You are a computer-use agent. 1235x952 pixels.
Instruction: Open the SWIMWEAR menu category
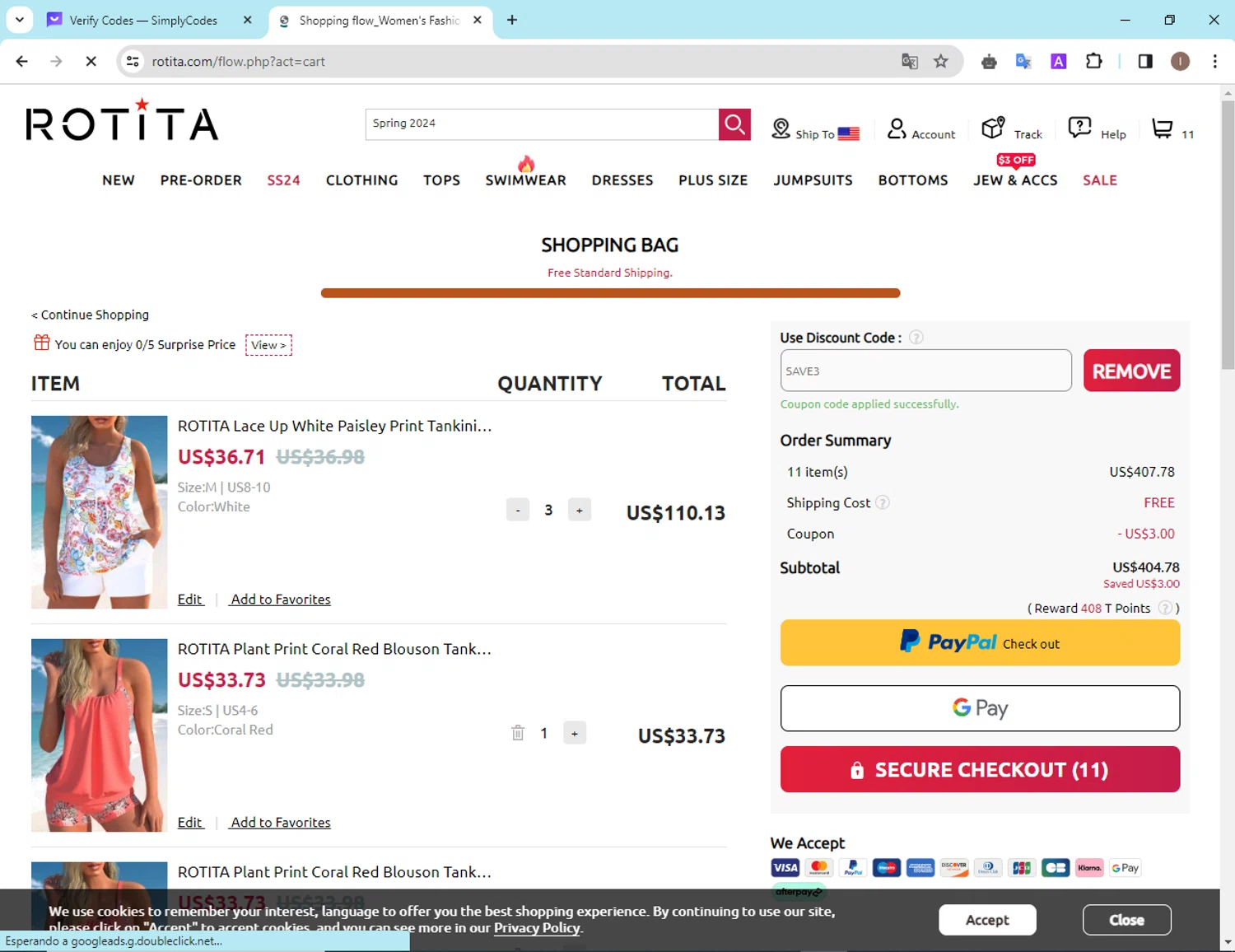(526, 180)
